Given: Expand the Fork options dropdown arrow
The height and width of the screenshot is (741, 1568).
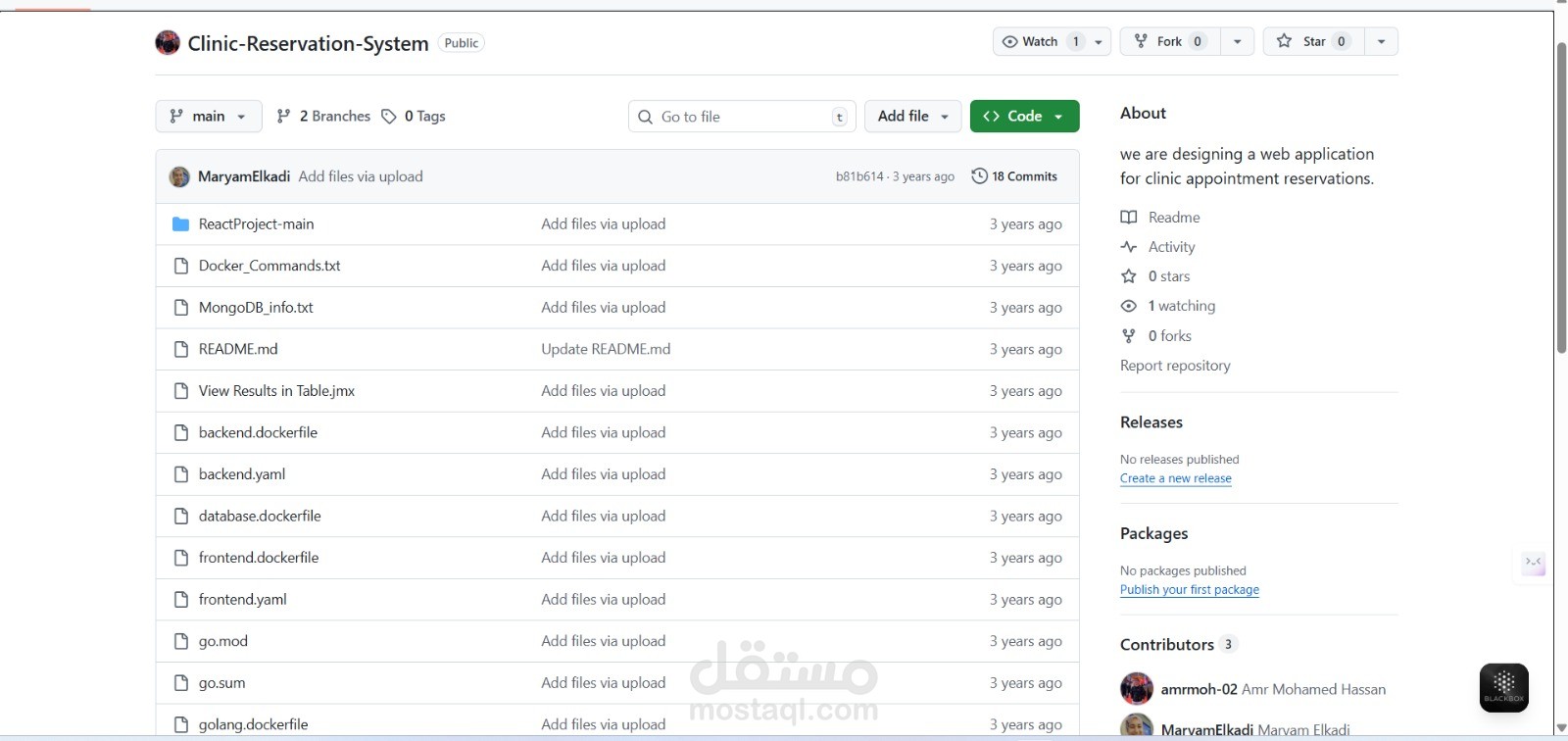Looking at the screenshot, I should [1238, 41].
